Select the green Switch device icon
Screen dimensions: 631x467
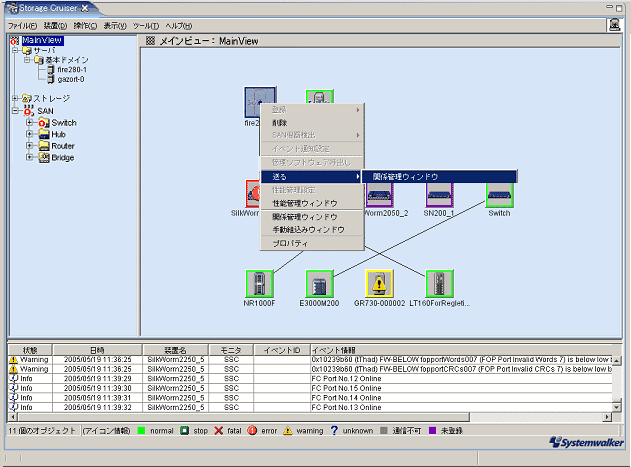(499, 195)
